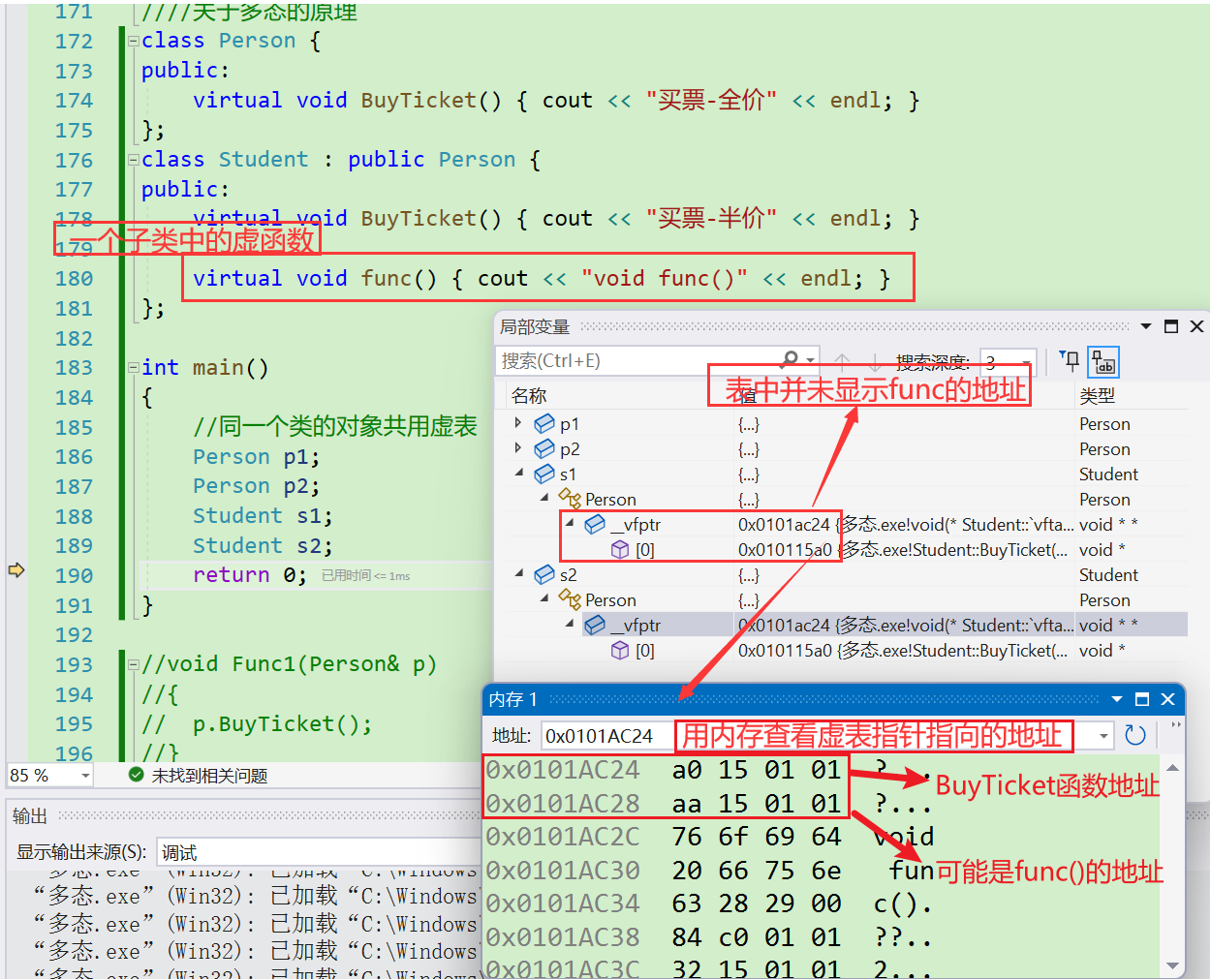Select the p1 row's Person type cell
The width and height of the screenshot is (1211, 980).
click(1104, 423)
